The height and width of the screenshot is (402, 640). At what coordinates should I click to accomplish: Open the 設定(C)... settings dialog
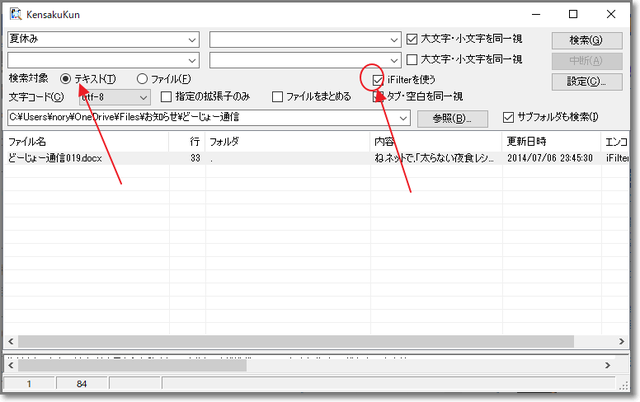579,80
